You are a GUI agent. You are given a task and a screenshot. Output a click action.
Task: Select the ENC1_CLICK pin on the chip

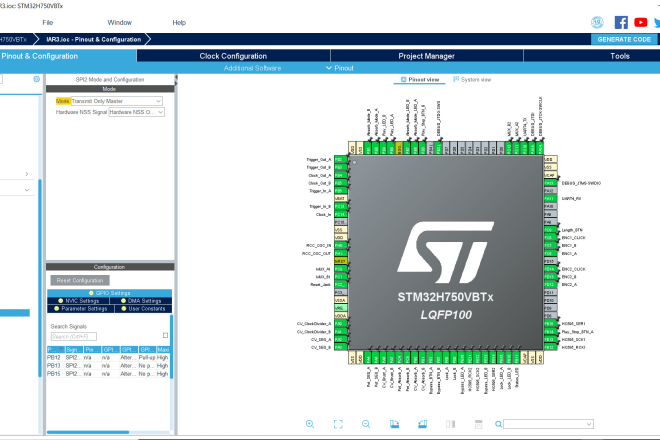[550, 238]
